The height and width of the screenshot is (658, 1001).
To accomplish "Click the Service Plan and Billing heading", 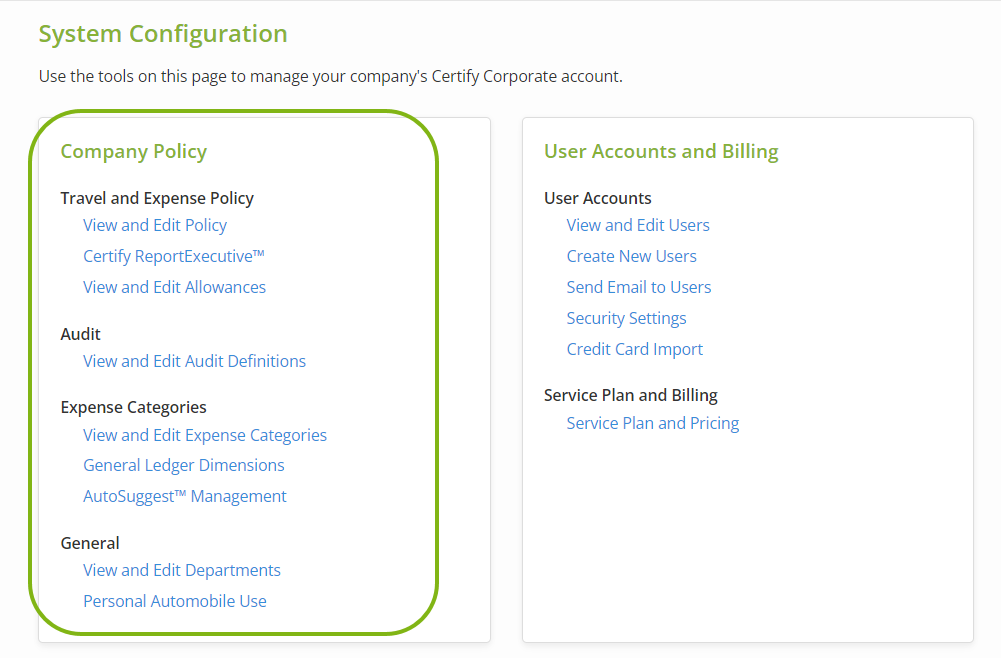I will (x=630, y=395).
